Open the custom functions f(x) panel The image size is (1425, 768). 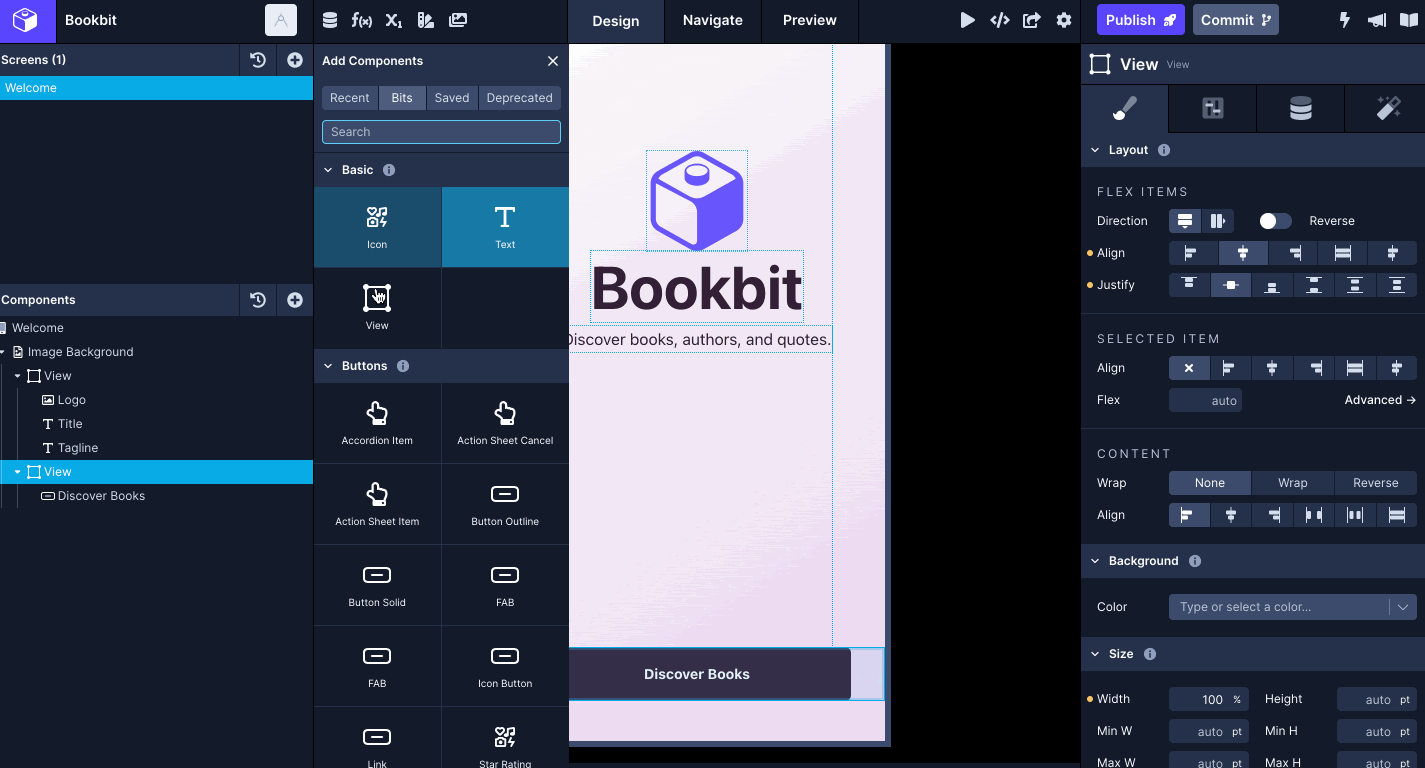click(x=361, y=20)
